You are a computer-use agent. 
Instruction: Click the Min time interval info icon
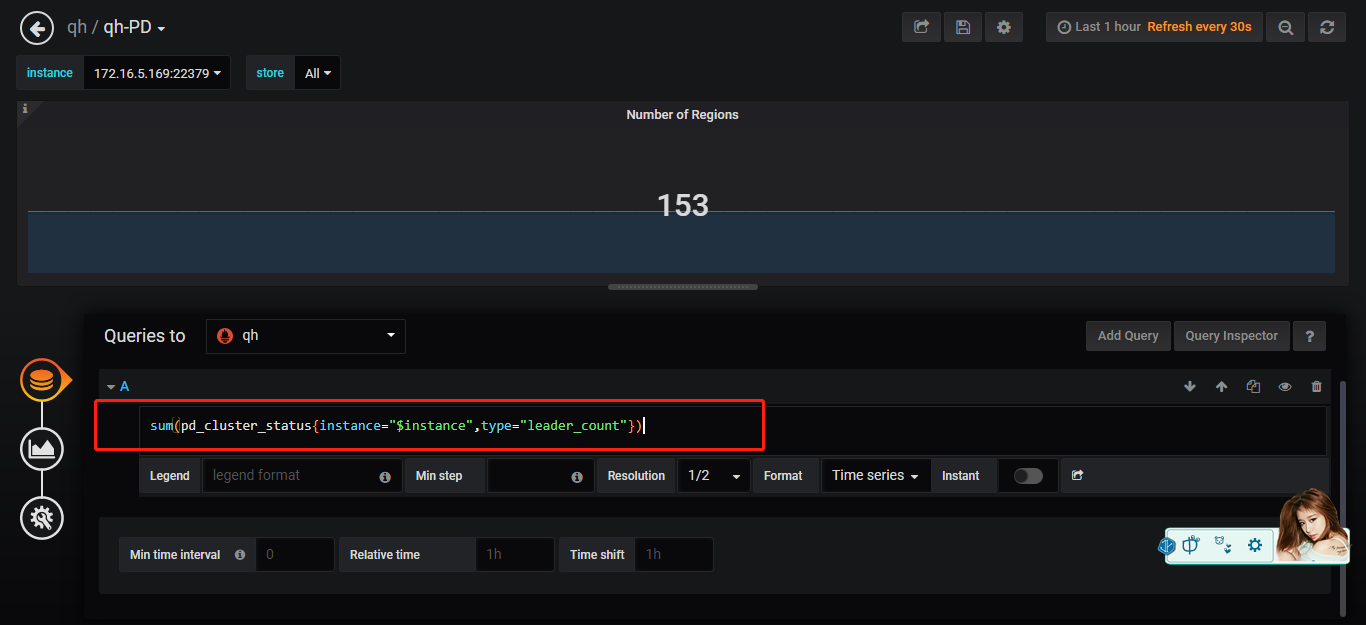point(240,555)
